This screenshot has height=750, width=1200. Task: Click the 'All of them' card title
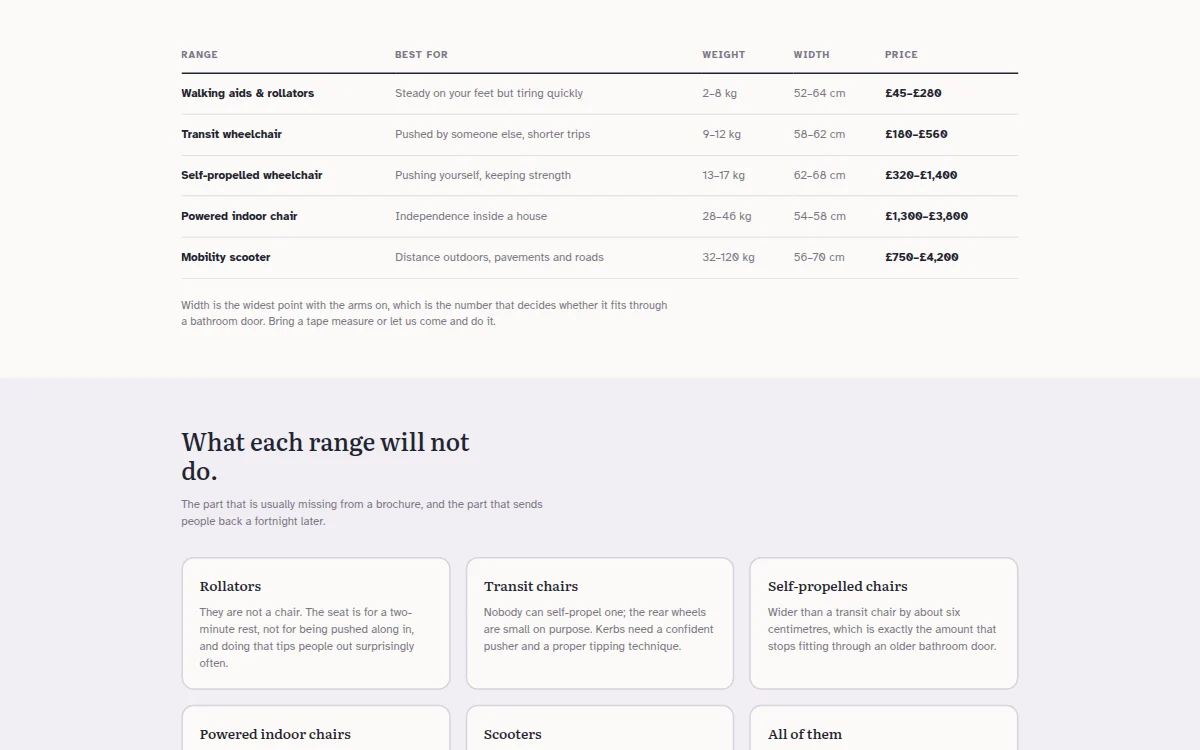click(x=805, y=734)
